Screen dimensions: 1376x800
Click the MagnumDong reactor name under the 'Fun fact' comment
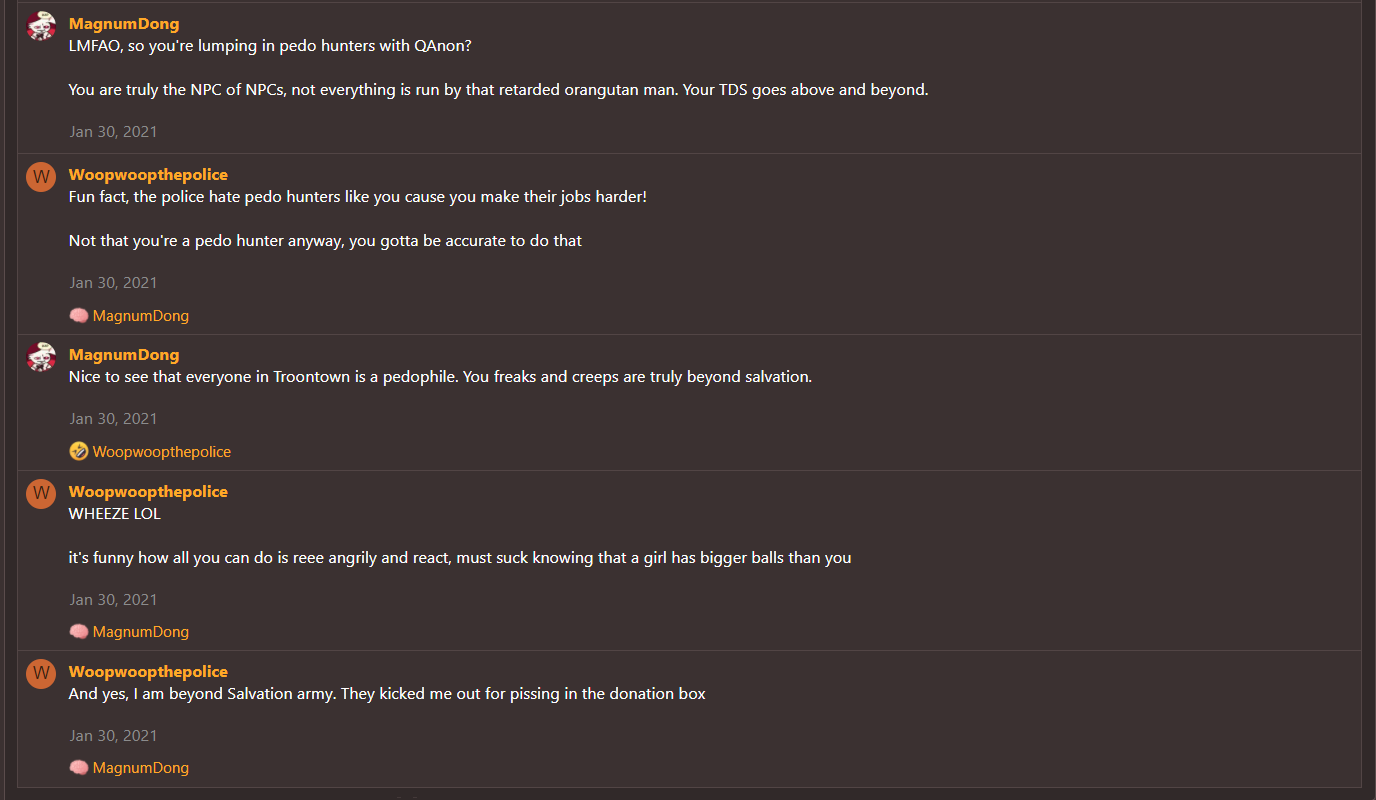[x=141, y=316]
